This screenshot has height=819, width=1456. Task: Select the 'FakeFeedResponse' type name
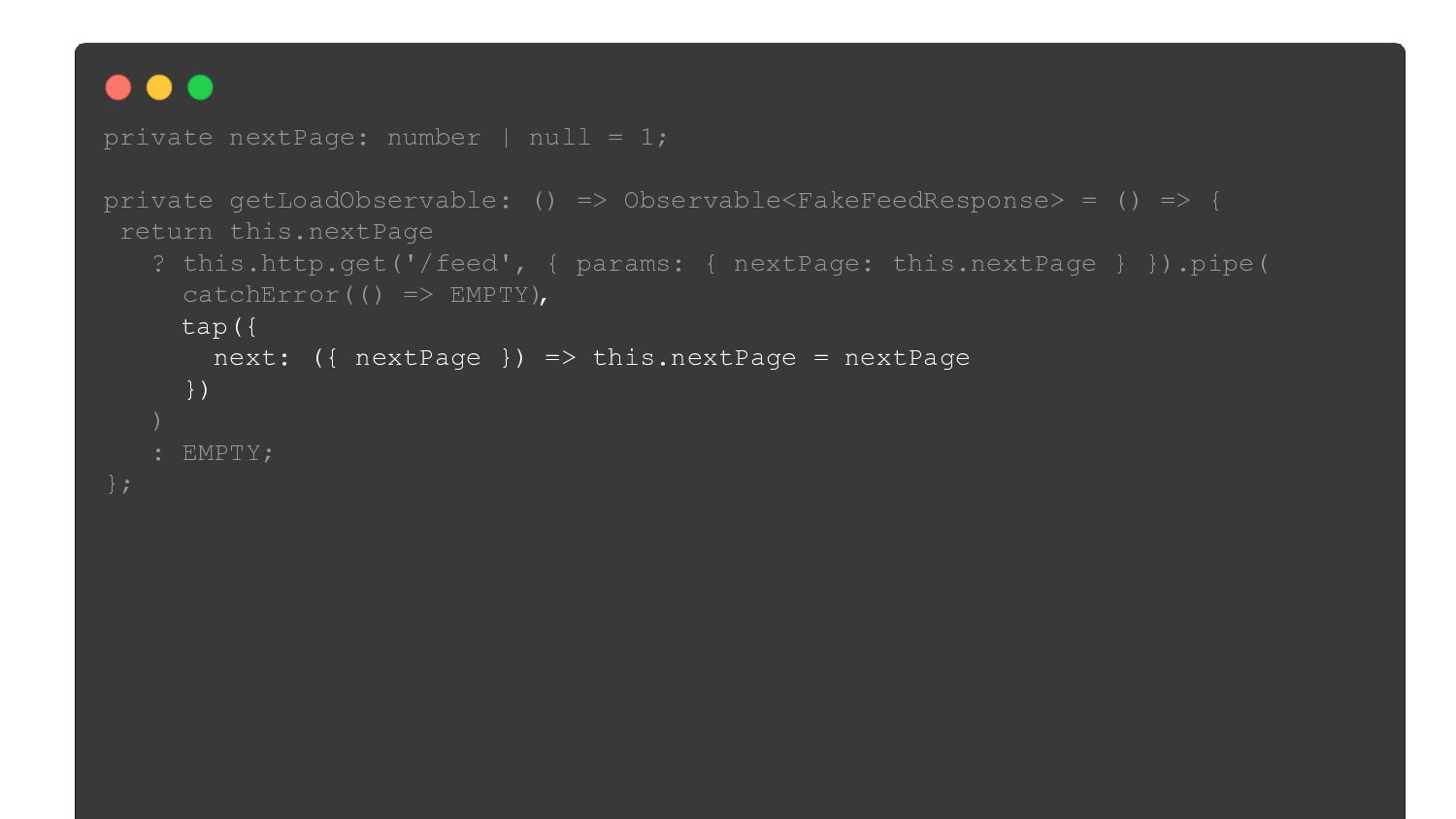(x=922, y=200)
